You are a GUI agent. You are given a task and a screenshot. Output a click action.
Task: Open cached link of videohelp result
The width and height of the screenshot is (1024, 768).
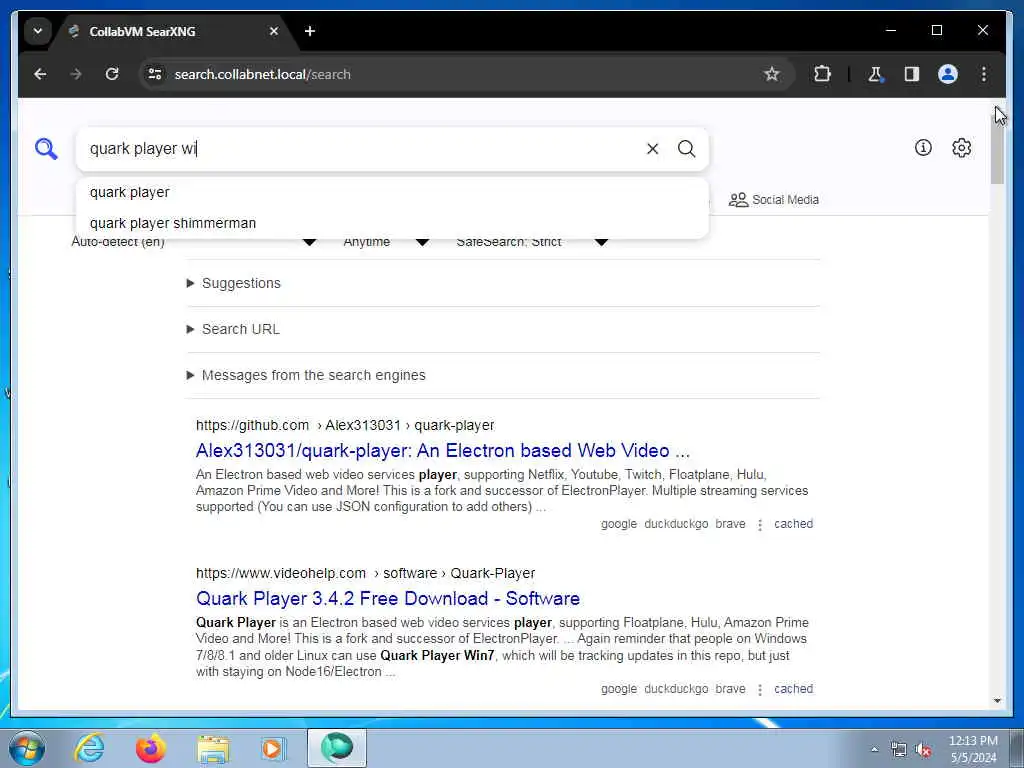tap(793, 689)
